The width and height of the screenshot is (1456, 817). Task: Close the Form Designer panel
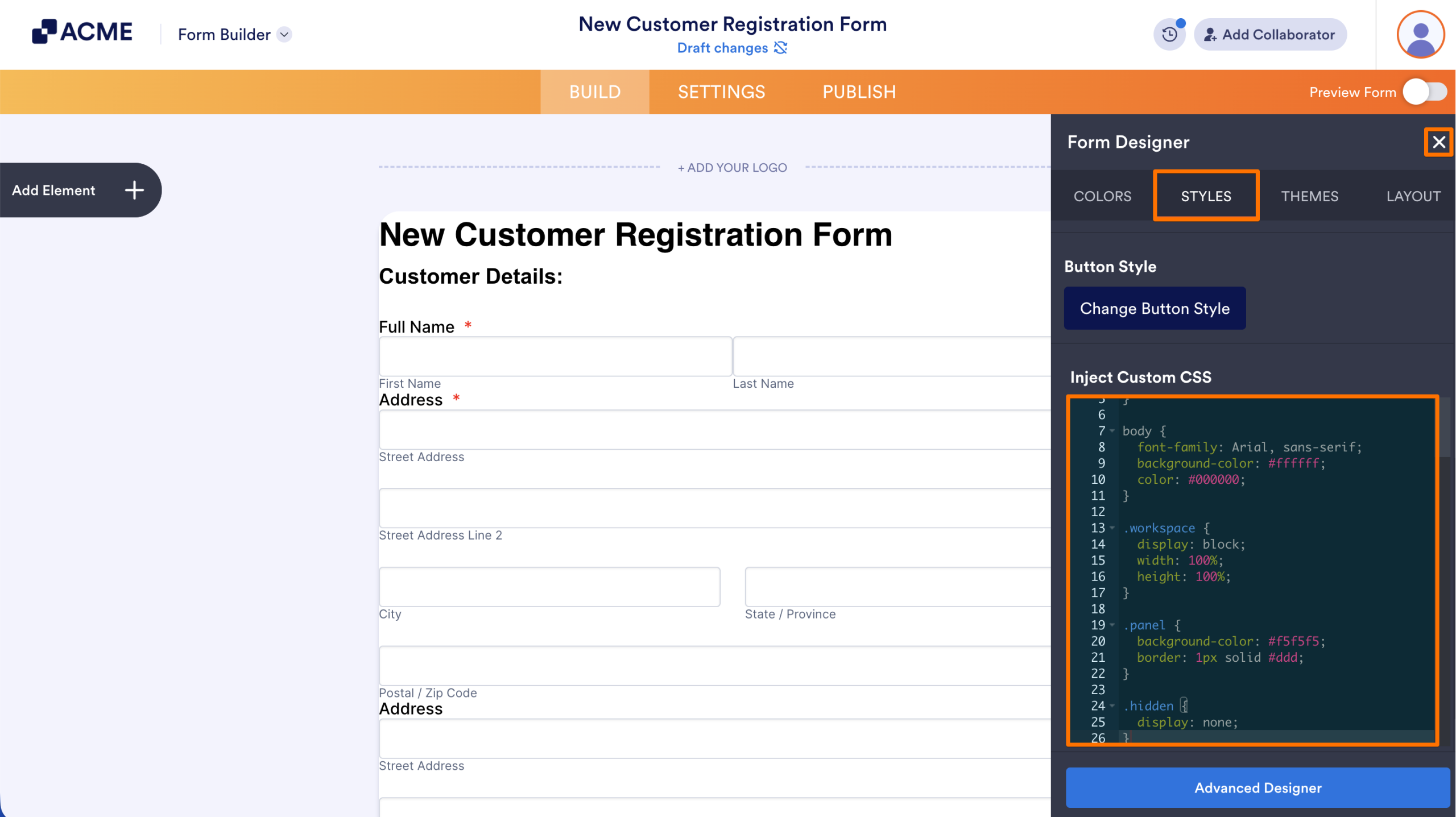[1438, 142]
